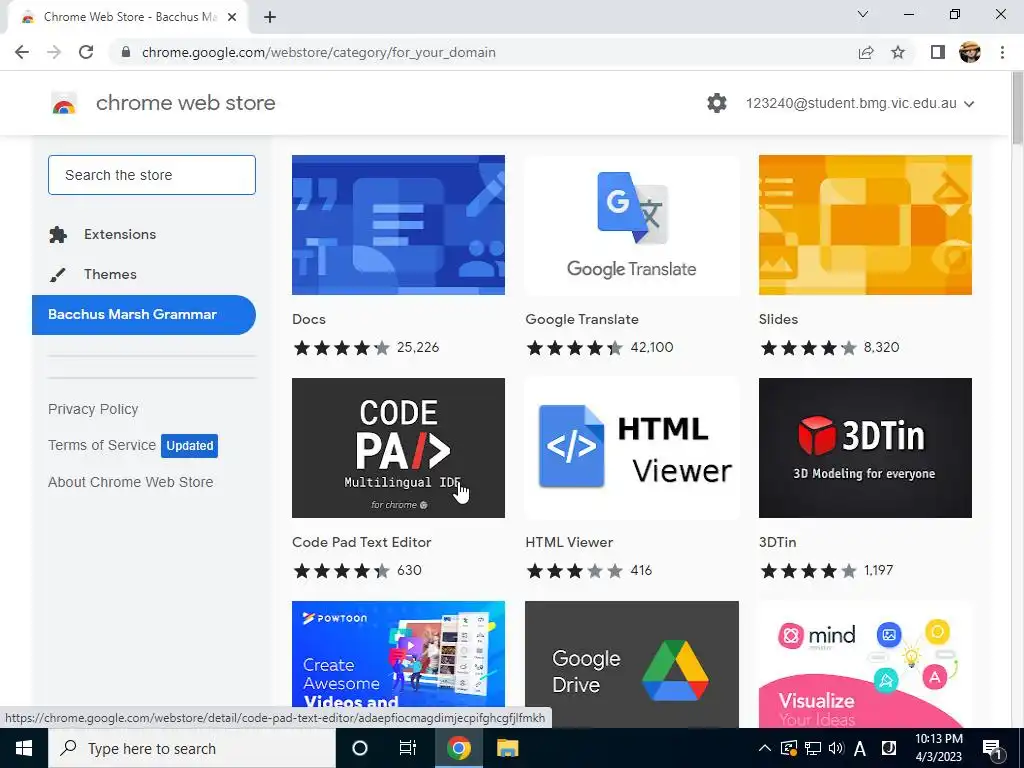
Task: Select the Bacchus Marsh Grammar category
Action: click(x=144, y=315)
